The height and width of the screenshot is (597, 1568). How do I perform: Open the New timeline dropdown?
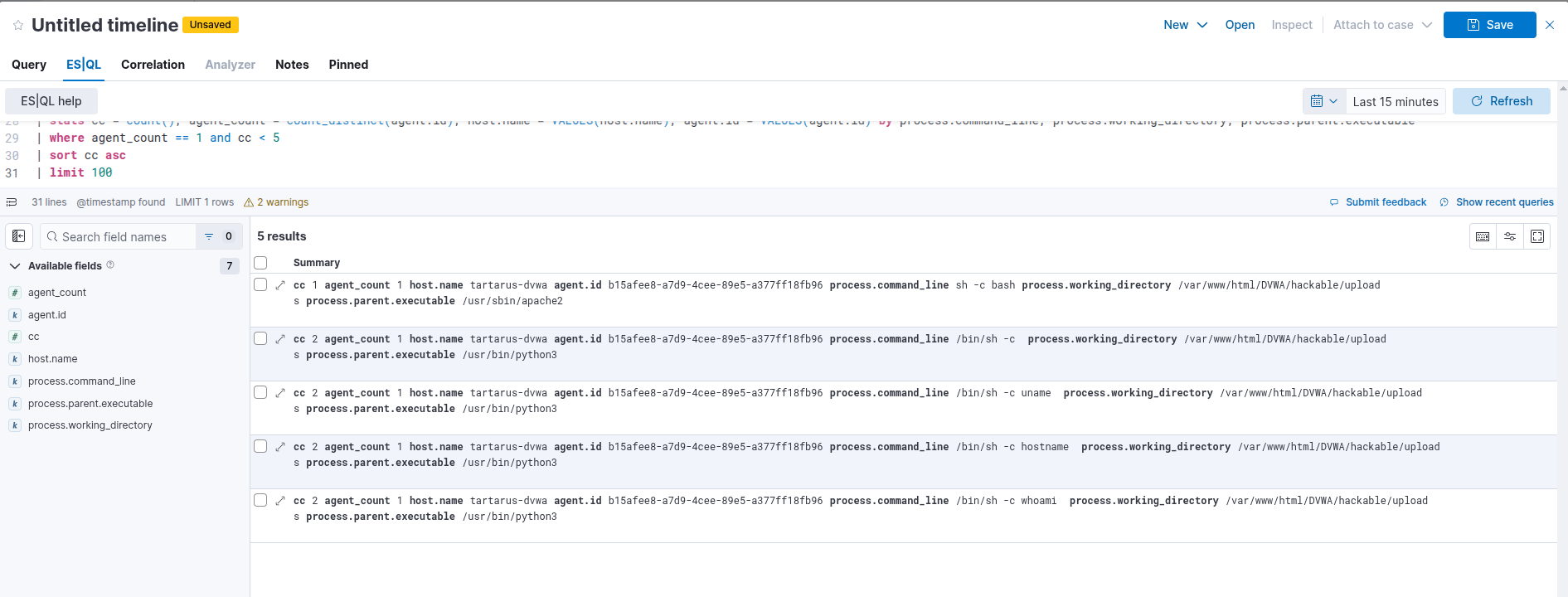(x=1185, y=25)
